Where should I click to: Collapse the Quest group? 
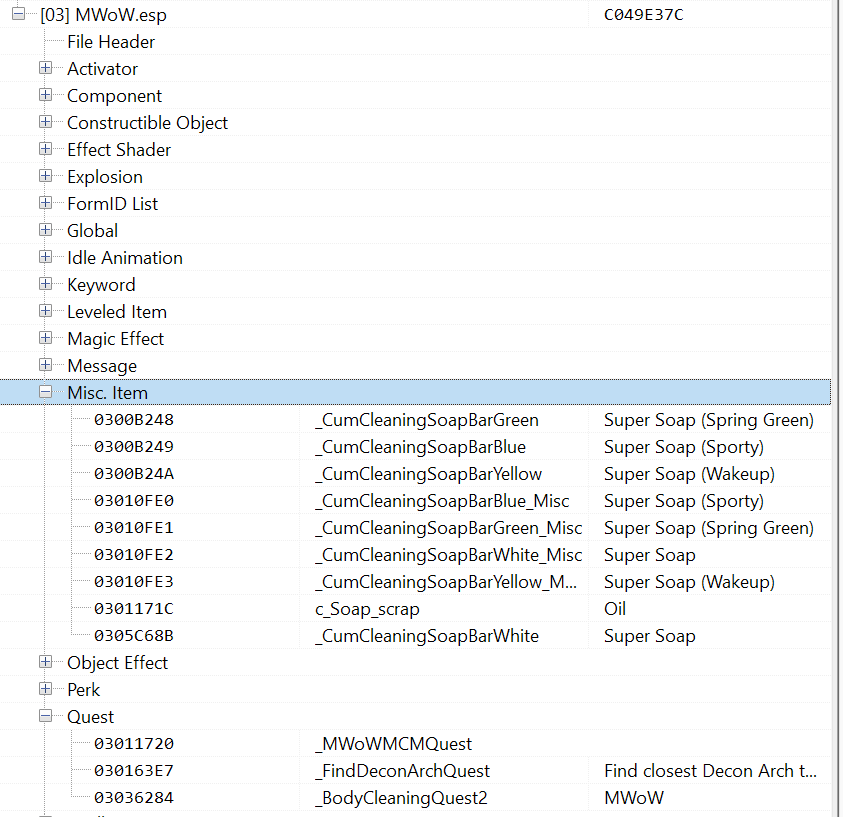46,715
